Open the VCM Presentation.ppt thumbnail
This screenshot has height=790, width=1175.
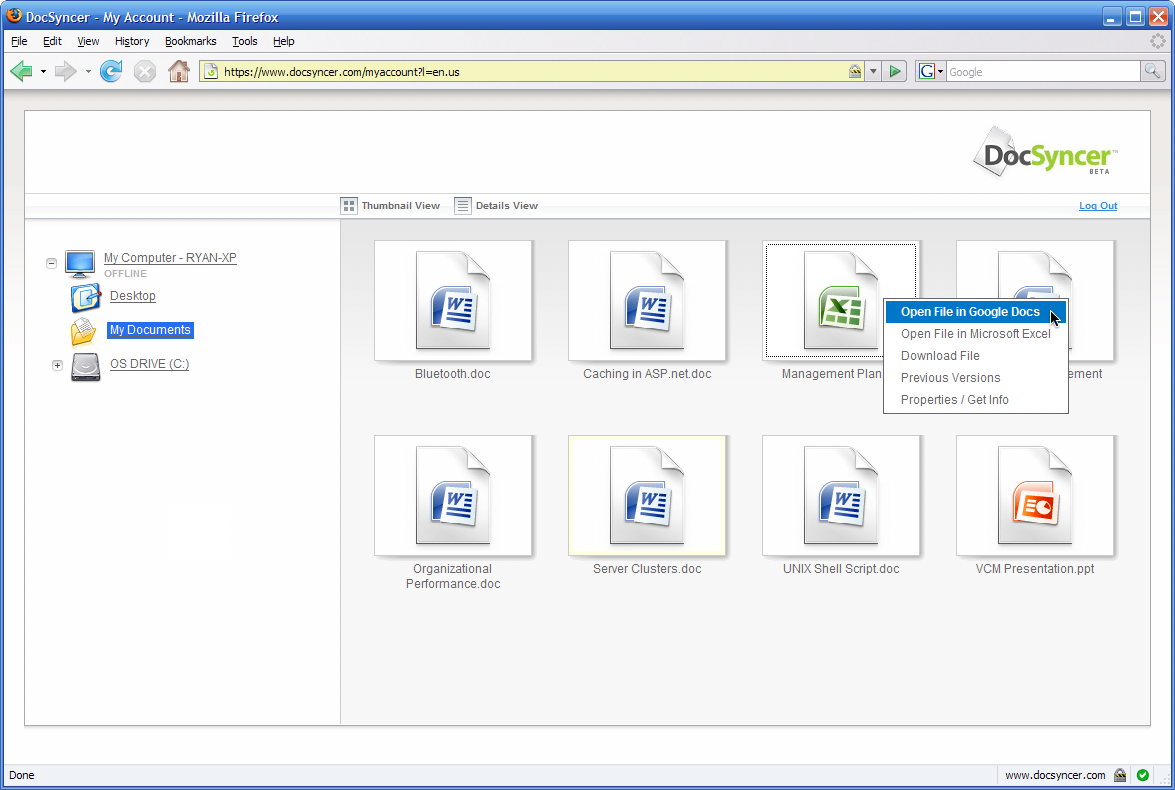(x=1034, y=496)
